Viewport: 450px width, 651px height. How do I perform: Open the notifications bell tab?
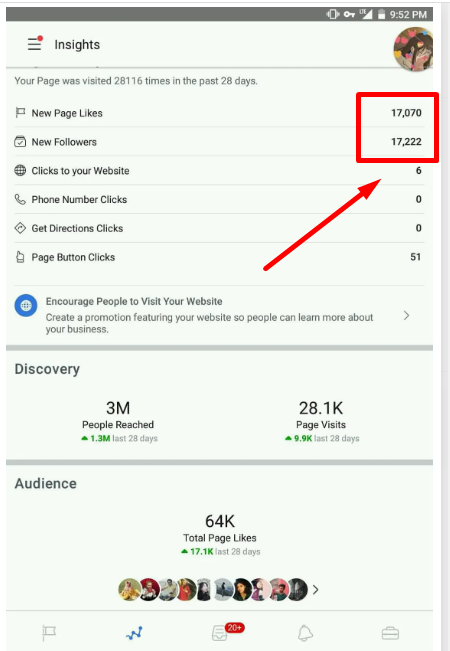(x=305, y=633)
